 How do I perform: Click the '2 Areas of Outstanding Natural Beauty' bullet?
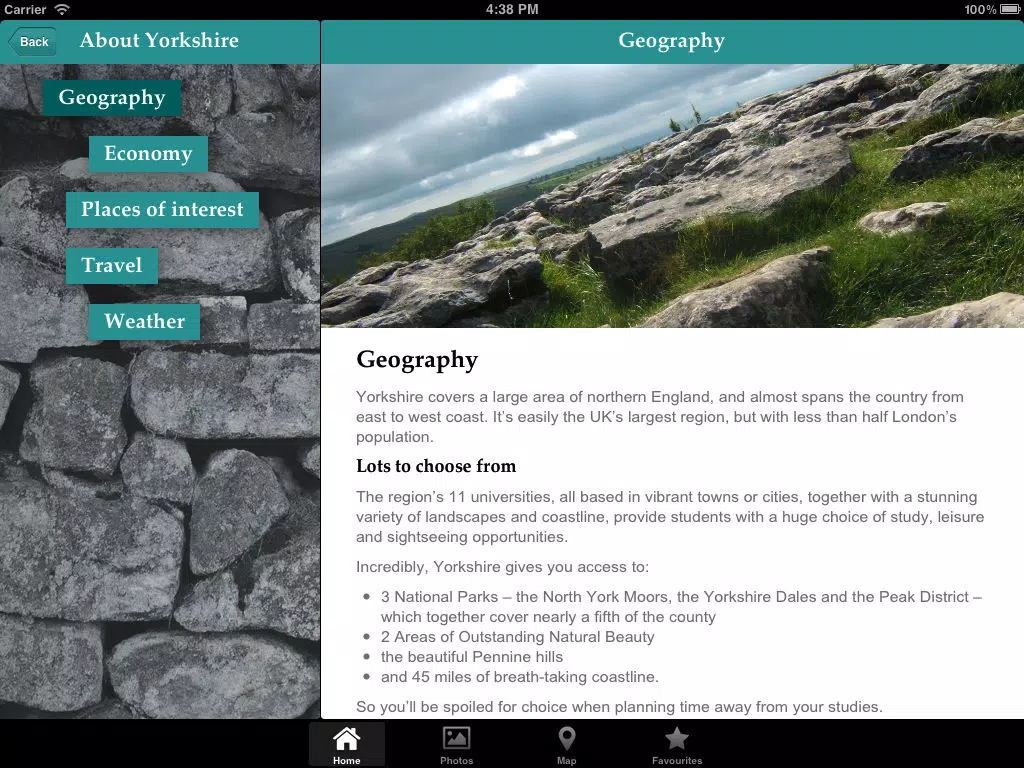coord(517,637)
